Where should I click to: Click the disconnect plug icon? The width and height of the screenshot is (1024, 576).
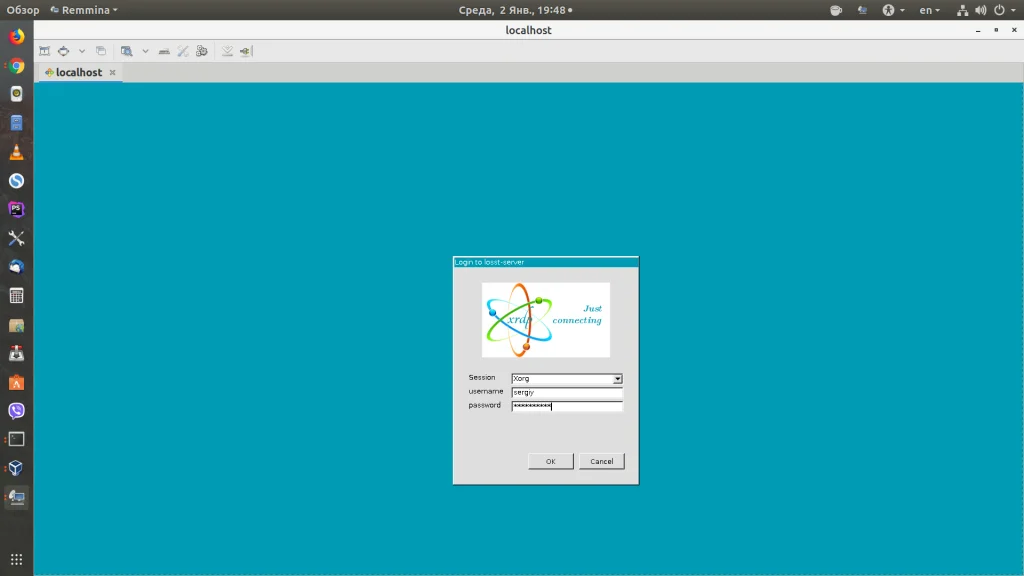click(246, 51)
